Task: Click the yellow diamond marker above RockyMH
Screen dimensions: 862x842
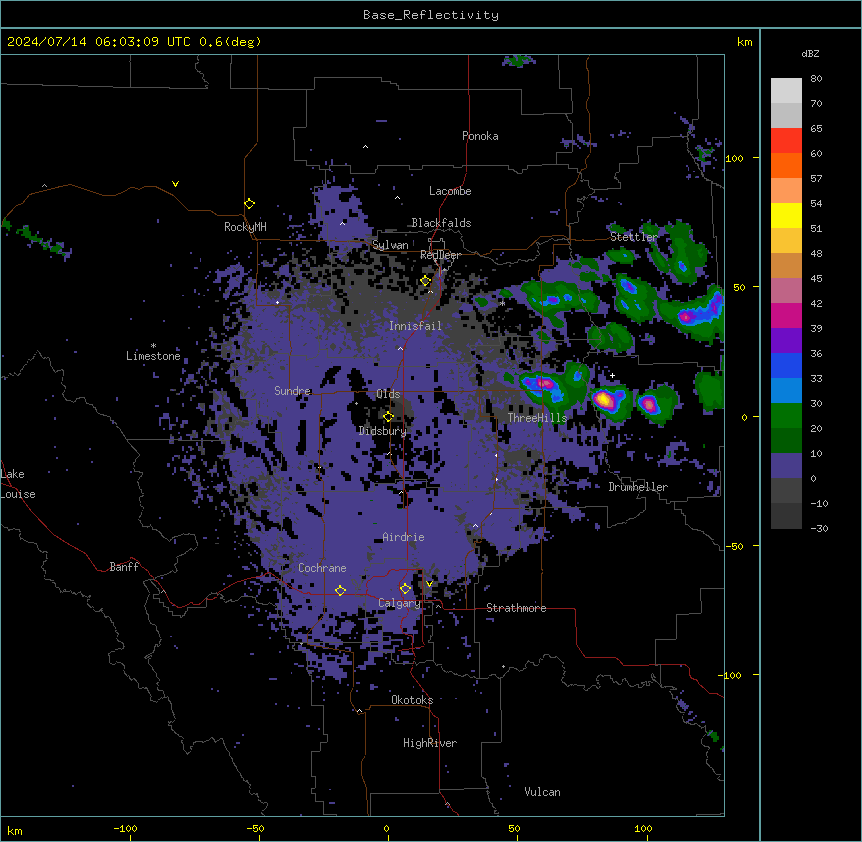Action: coord(250,204)
